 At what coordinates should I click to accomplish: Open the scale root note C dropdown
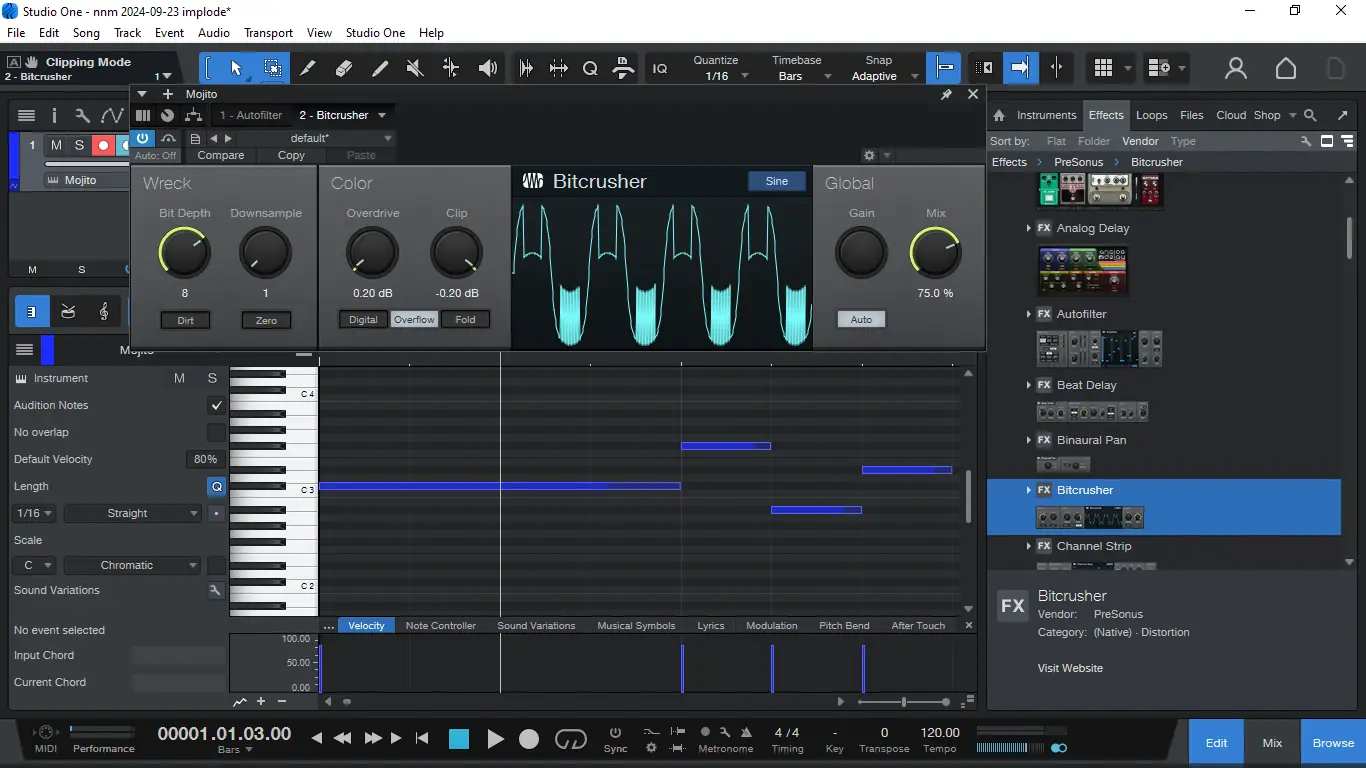point(36,565)
